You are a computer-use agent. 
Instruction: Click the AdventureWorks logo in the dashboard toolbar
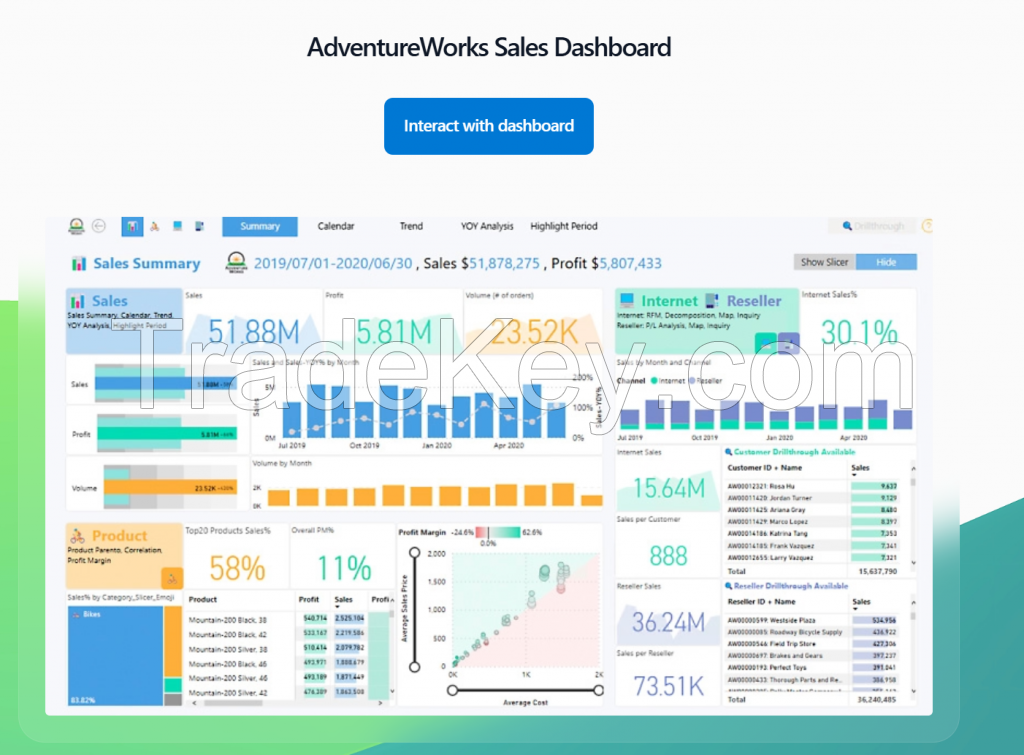pos(76,226)
